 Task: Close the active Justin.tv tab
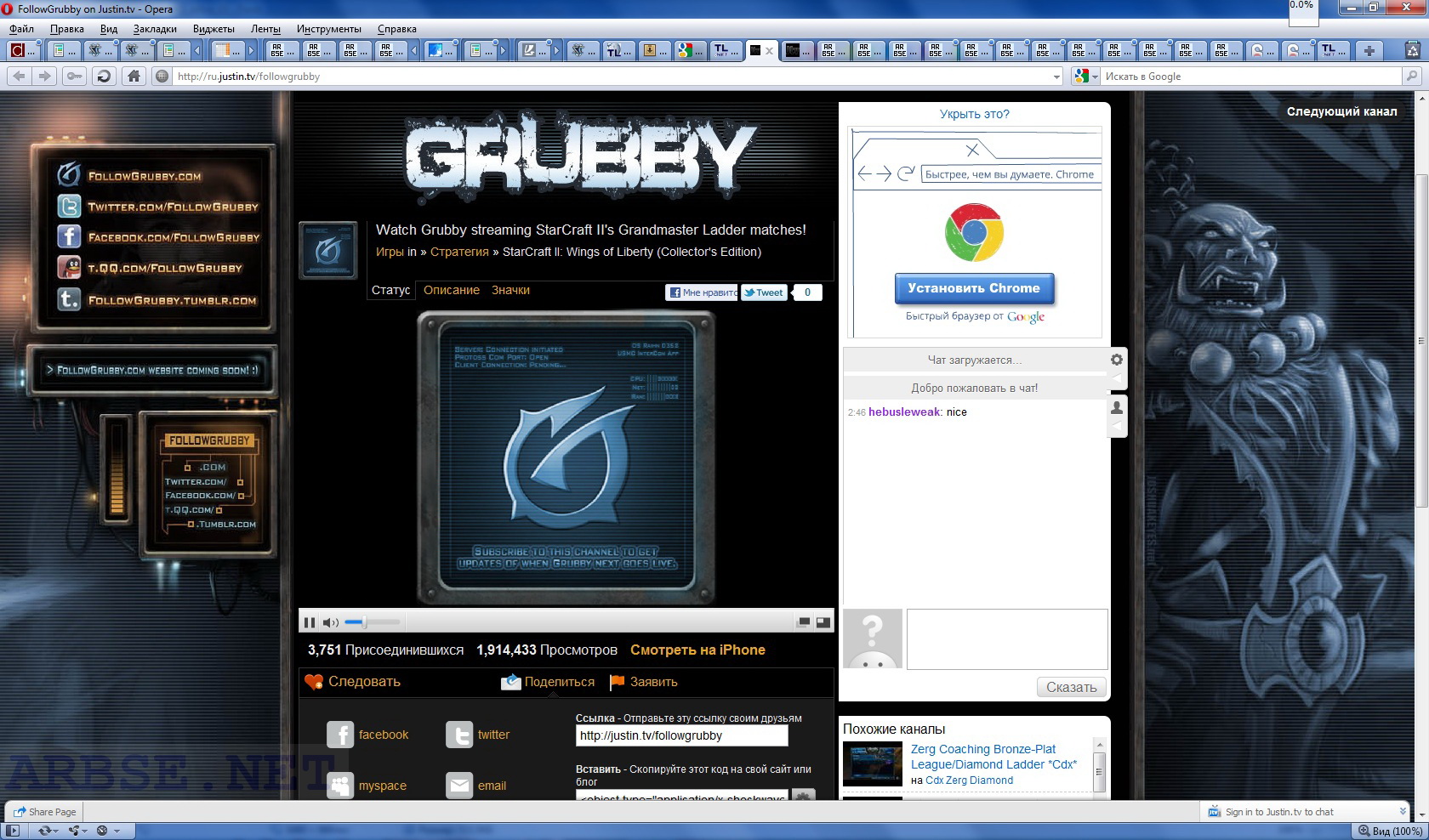click(769, 51)
